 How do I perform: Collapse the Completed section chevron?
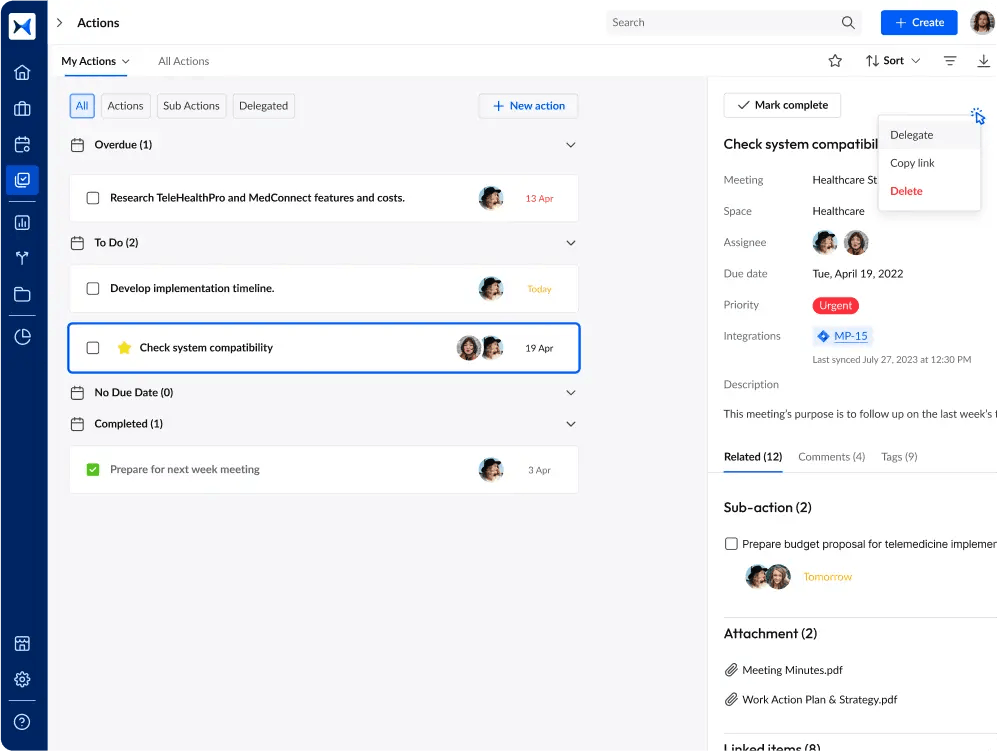(x=571, y=424)
